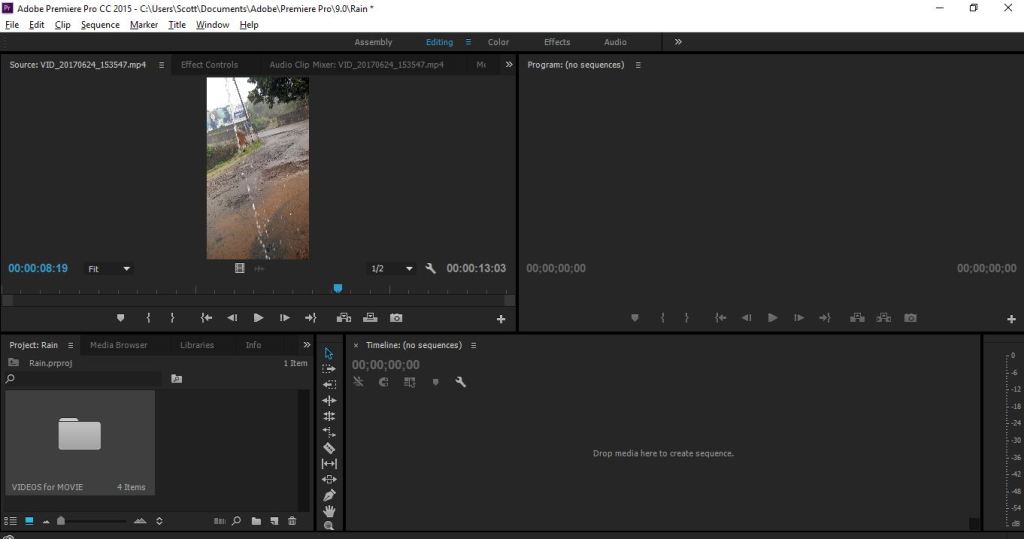The height and width of the screenshot is (539, 1024).
Task: Toggle Snap in the Timeline panel
Action: 383,382
